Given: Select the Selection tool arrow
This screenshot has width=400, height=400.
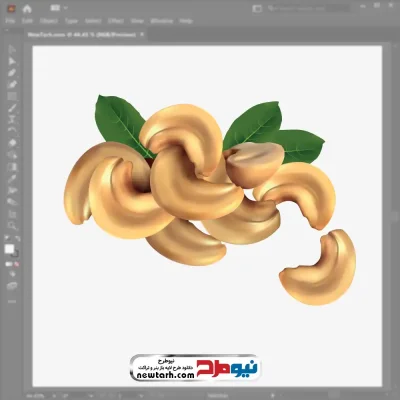Looking at the screenshot, I should click(x=12, y=49).
